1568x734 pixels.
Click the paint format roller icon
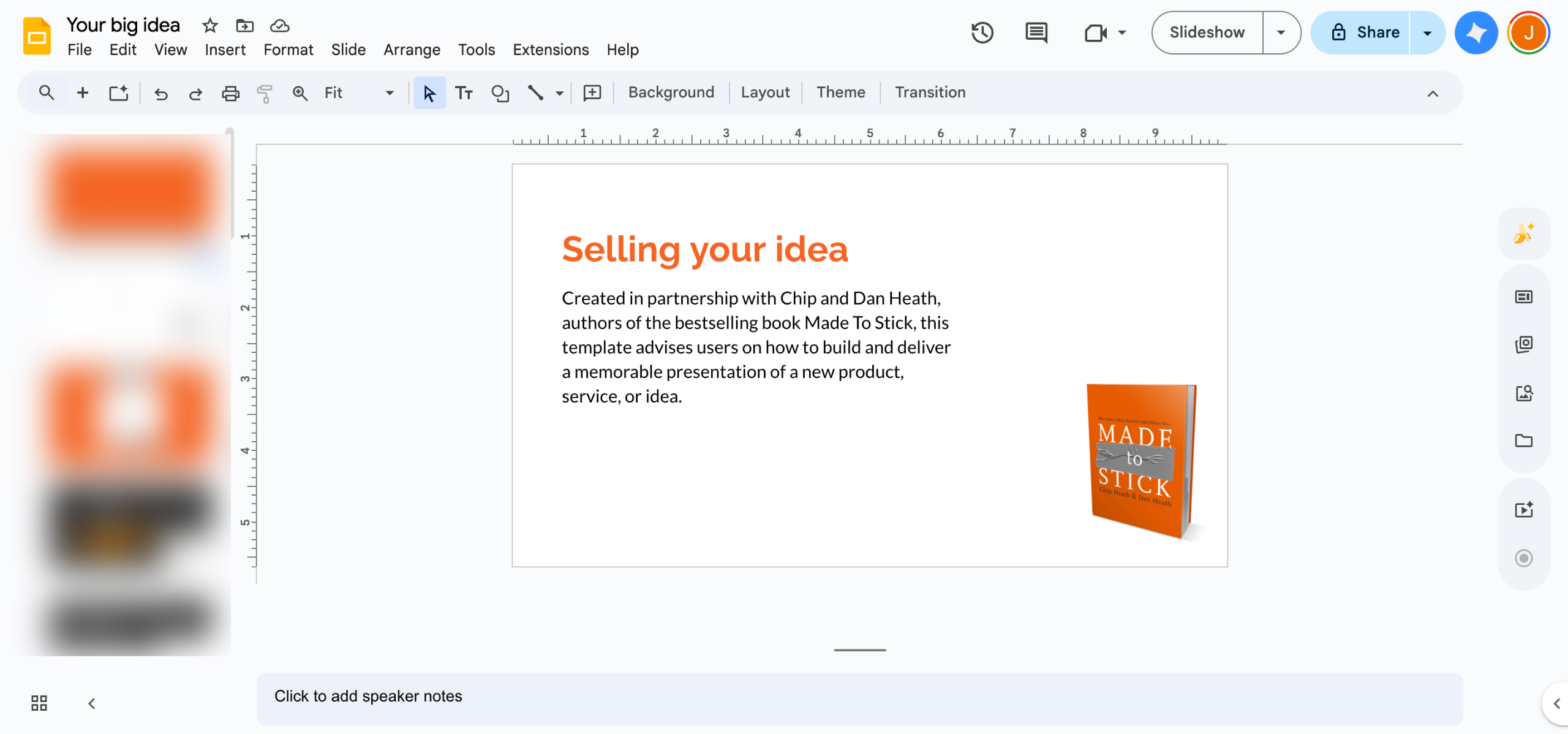tap(265, 93)
